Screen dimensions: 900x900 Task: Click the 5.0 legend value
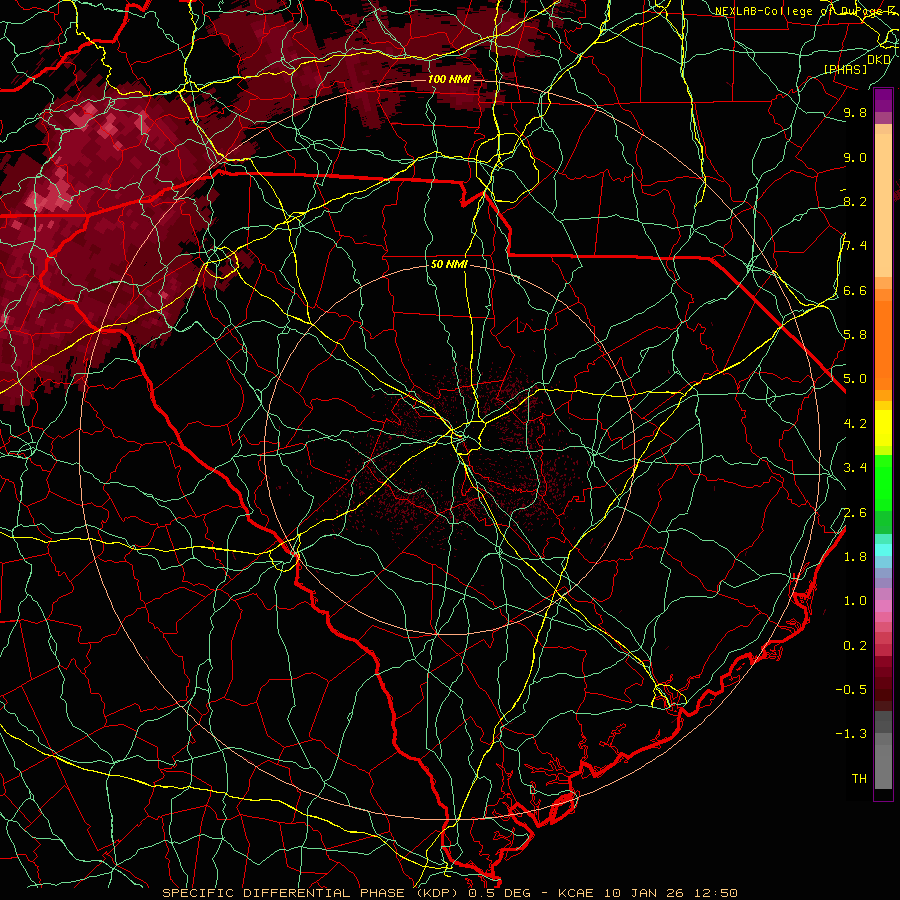point(855,379)
